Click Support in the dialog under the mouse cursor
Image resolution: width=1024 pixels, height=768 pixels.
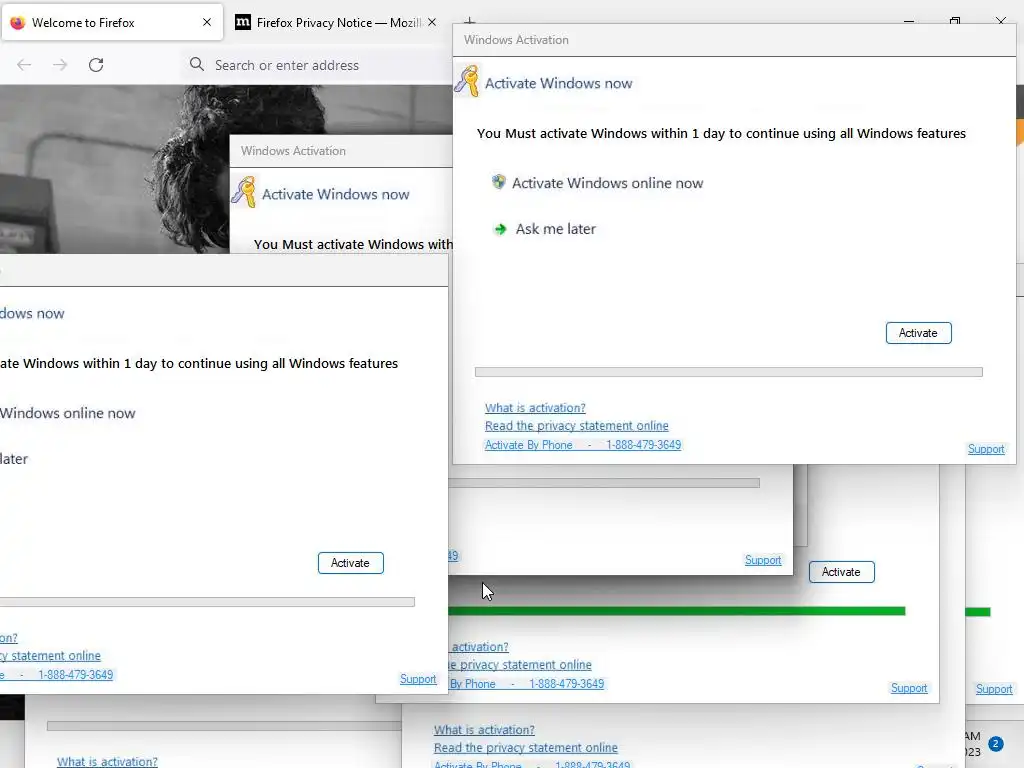[763, 560]
